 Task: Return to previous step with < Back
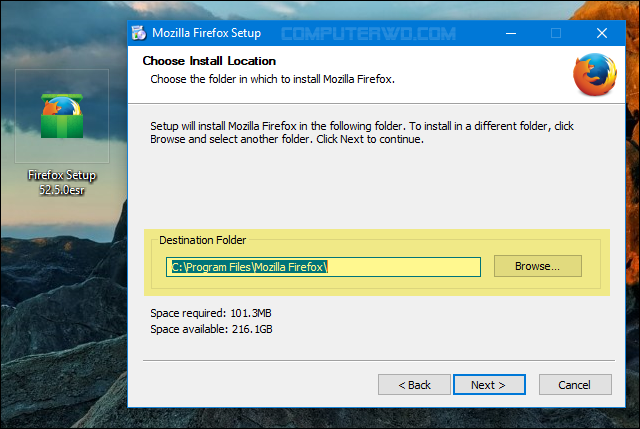[414, 385]
